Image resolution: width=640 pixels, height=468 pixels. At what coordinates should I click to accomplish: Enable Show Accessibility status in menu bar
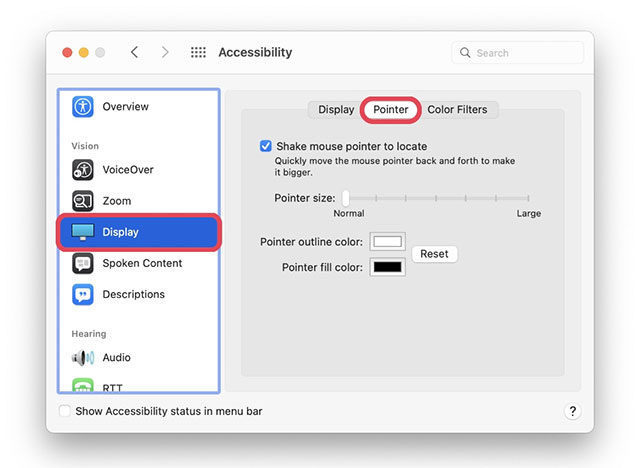point(65,411)
